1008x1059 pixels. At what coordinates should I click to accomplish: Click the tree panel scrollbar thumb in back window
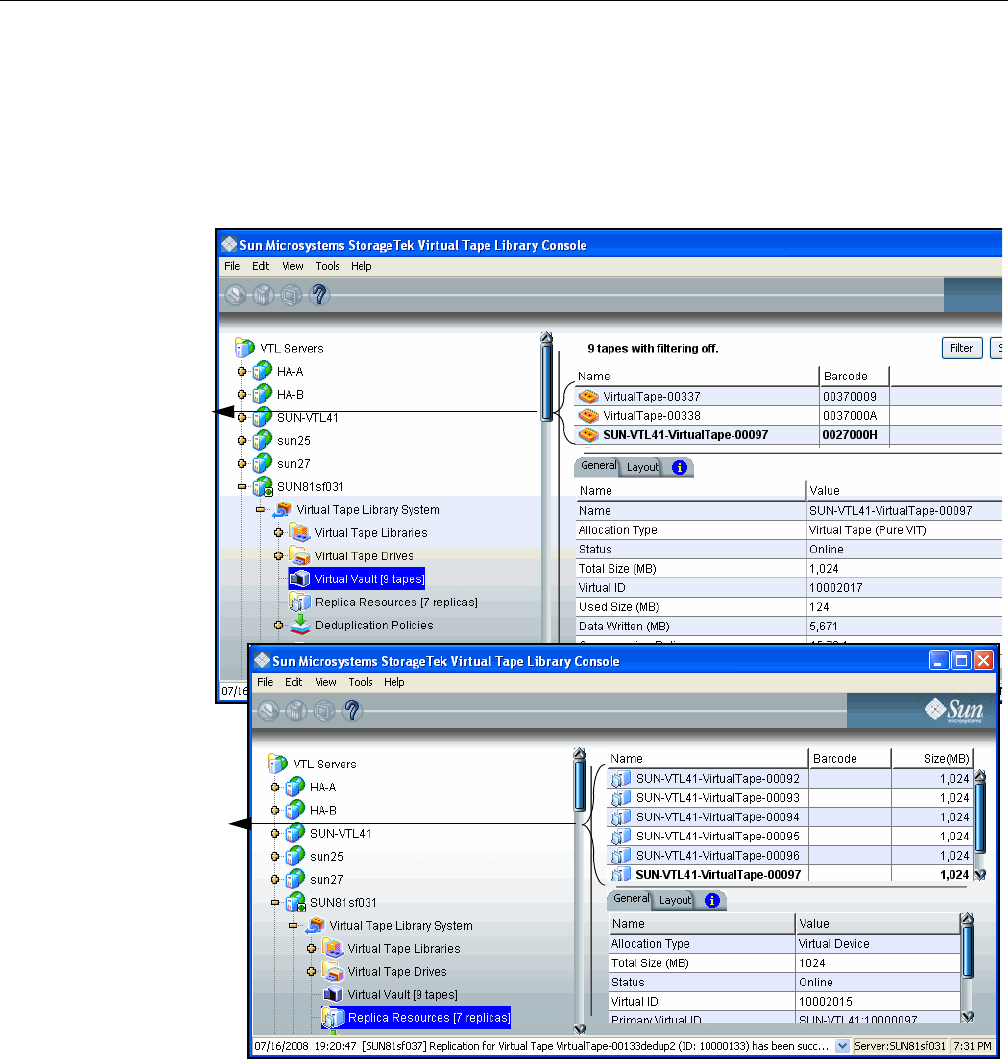click(x=547, y=382)
